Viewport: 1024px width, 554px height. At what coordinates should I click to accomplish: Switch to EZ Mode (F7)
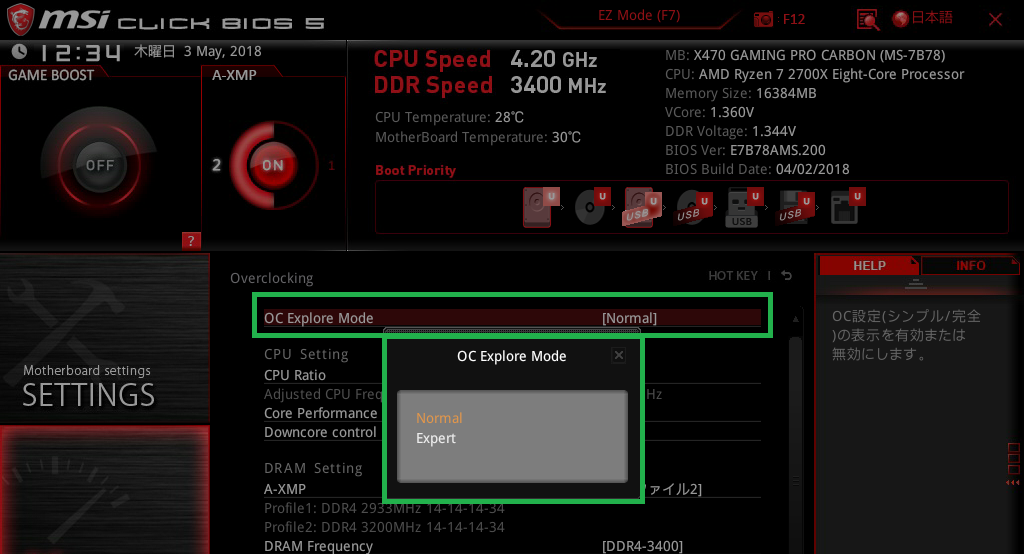[x=639, y=15]
